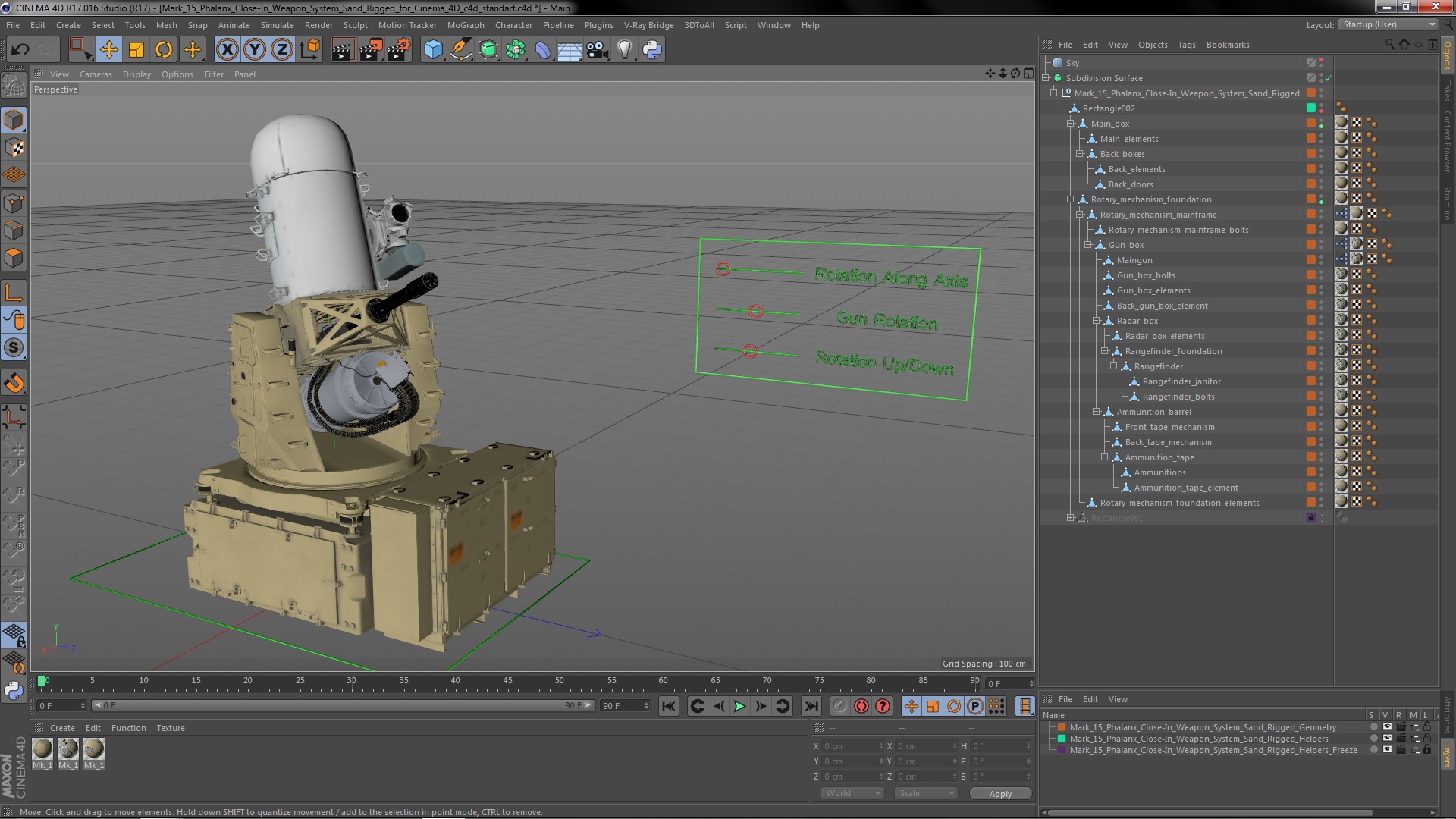Select the Rangefinder_janitor object
The image size is (1456, 819).
1181,381
